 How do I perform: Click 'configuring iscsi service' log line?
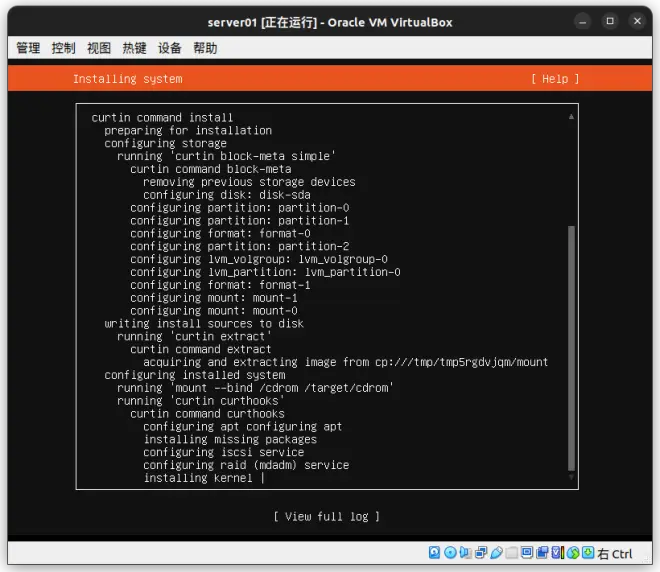[x=224, y=452]
